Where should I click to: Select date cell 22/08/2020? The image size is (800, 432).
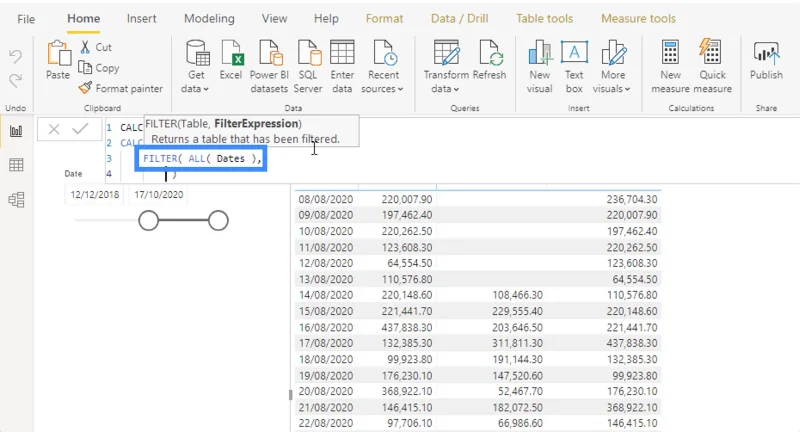point(326,423)
